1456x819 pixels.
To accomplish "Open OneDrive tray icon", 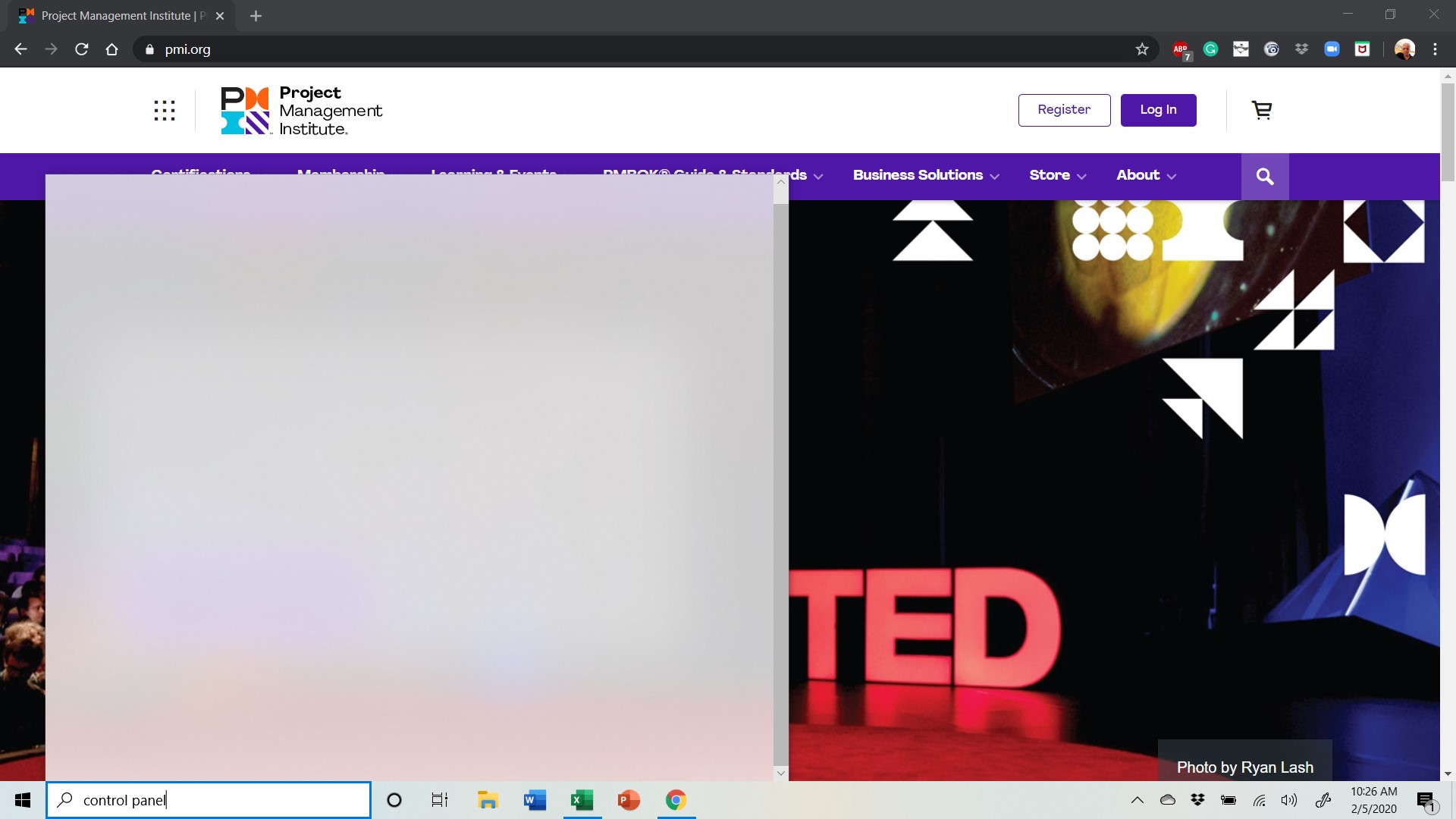I will pos(1168,800).
